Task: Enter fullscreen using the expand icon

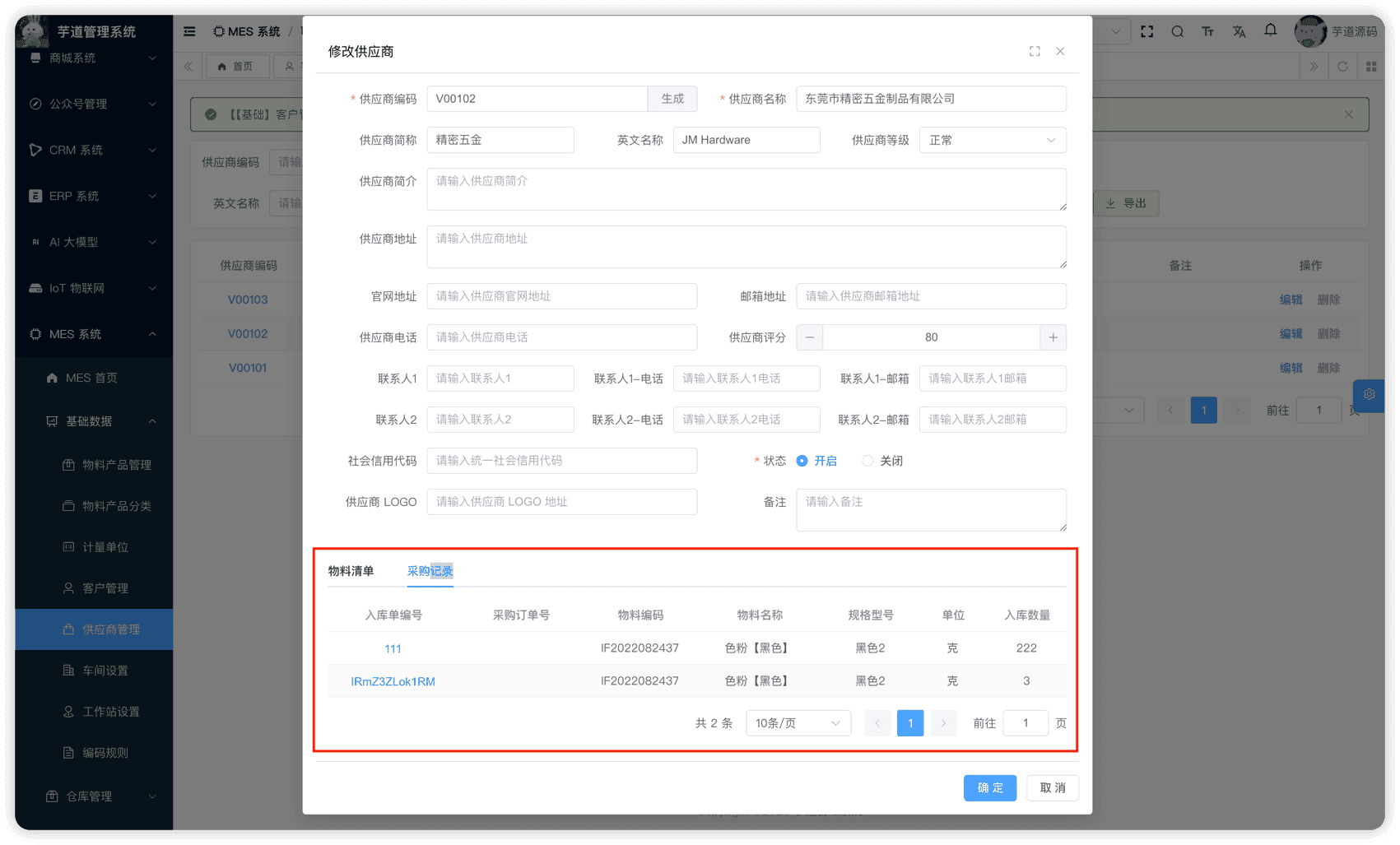Action: coord(1147,30)
